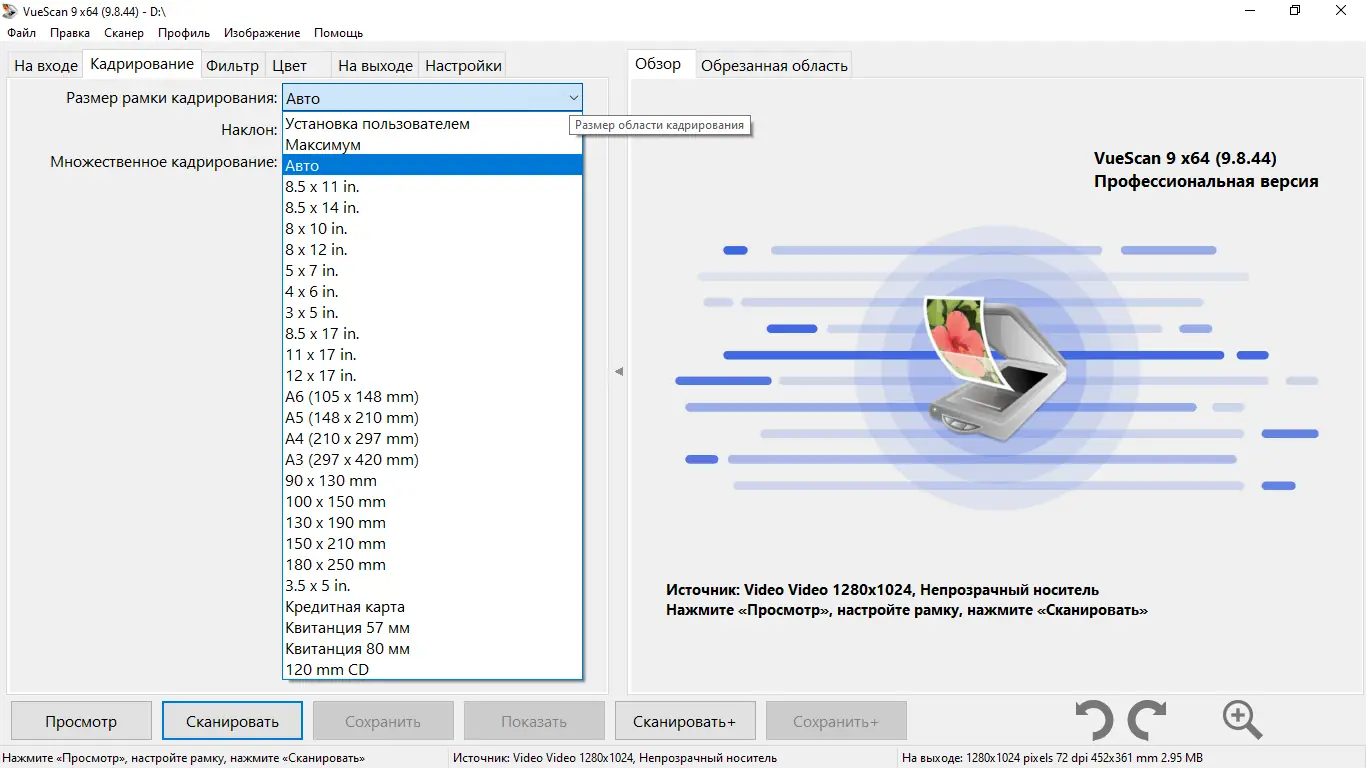Select the Кадрирование tab
This screenshot has width=1366, height=768.
[142, 64]
